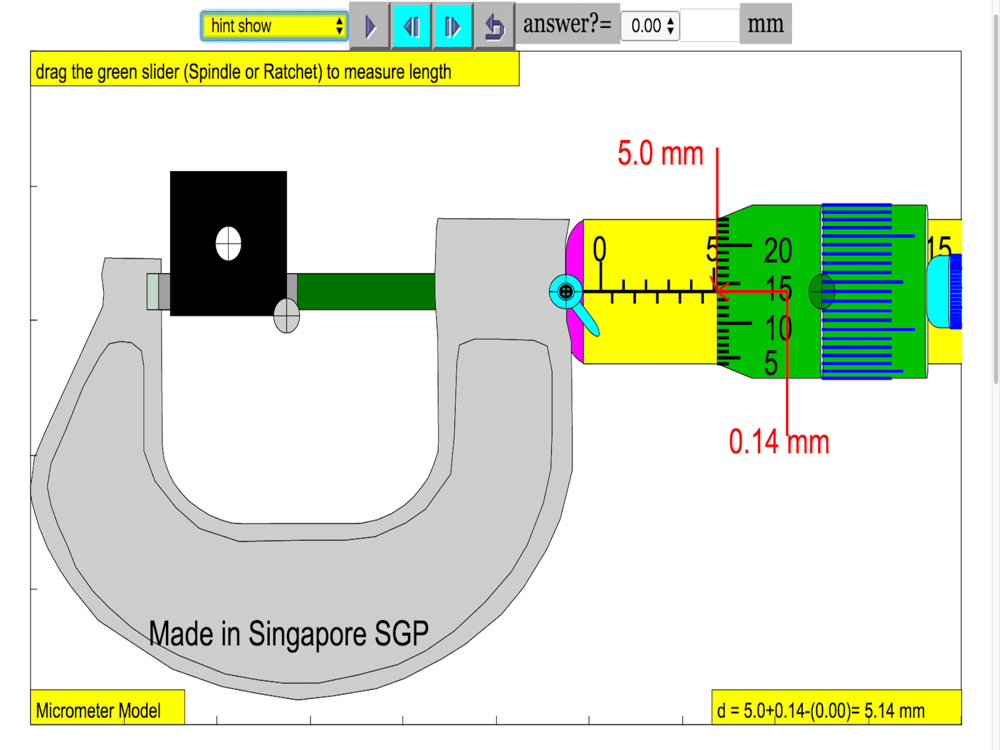Click the green spindle rod
This screenshot has height=750, width=1000.
click(x=366, y=291)
